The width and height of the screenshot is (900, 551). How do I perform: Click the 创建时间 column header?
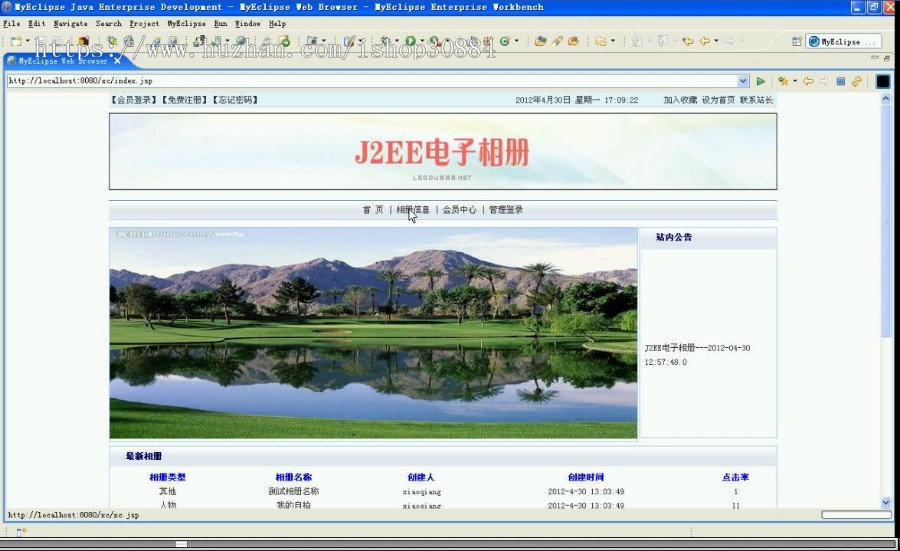pos(586,477)
